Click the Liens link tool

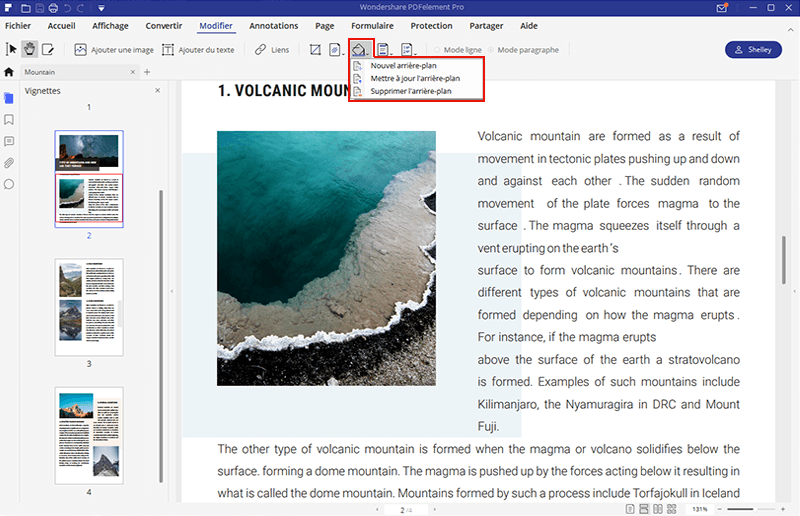click(272, 50)
